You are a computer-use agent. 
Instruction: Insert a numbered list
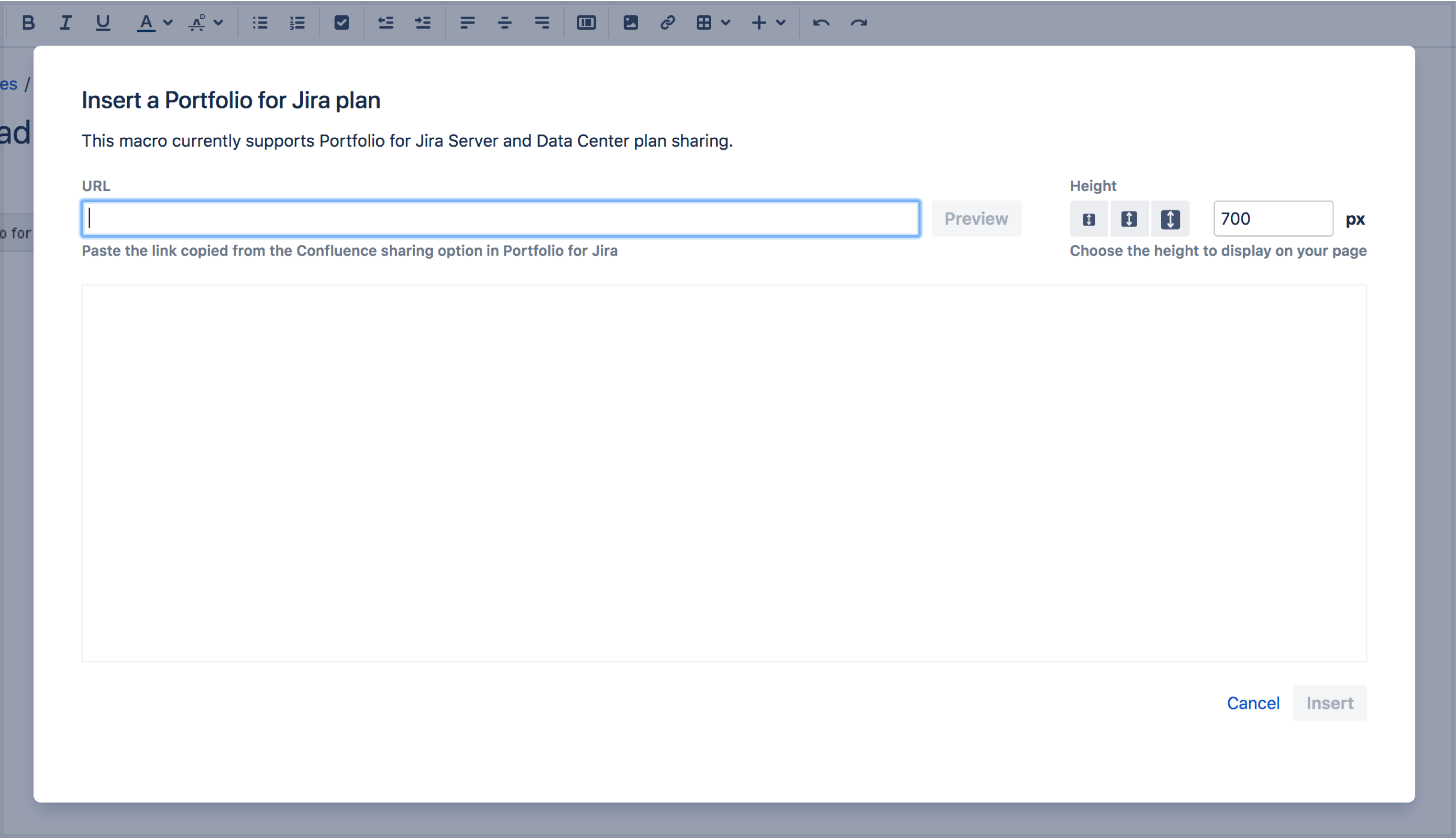298,23
